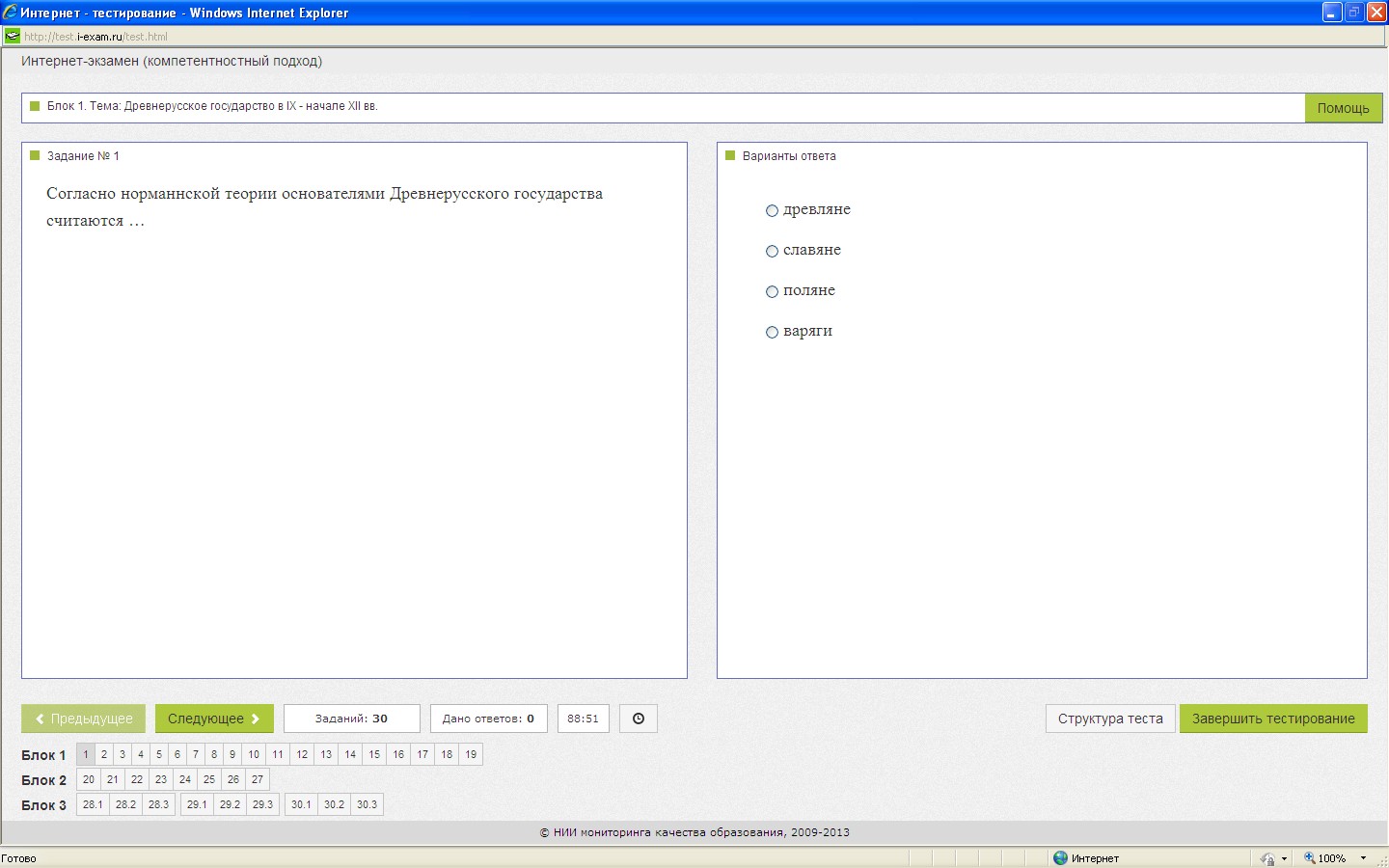Open Структура теста
Image resolution: width=1389 pixels, height=868 pixels.
point(1110,719)
